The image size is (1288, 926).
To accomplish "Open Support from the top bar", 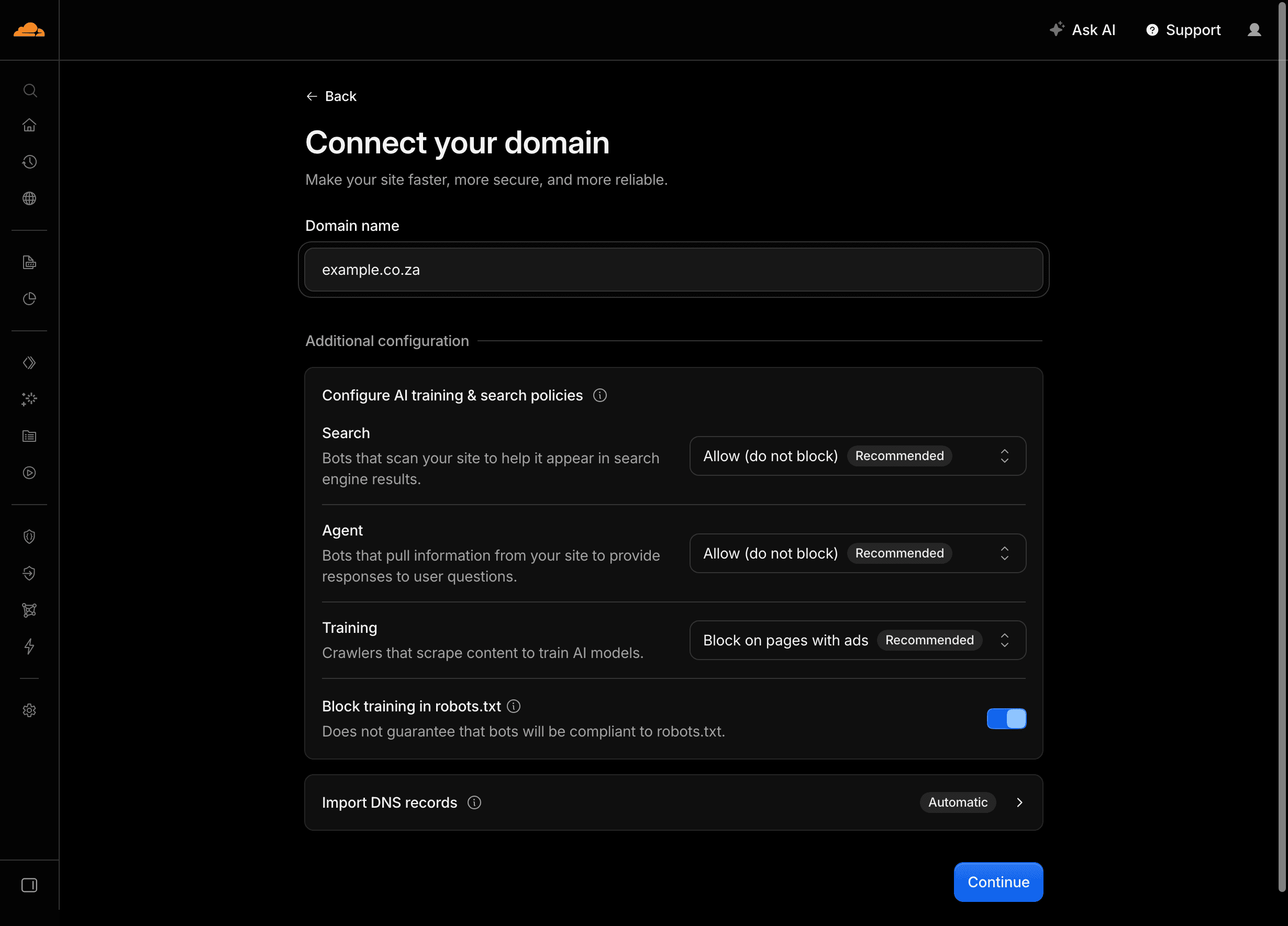I will coord(1183,30).
